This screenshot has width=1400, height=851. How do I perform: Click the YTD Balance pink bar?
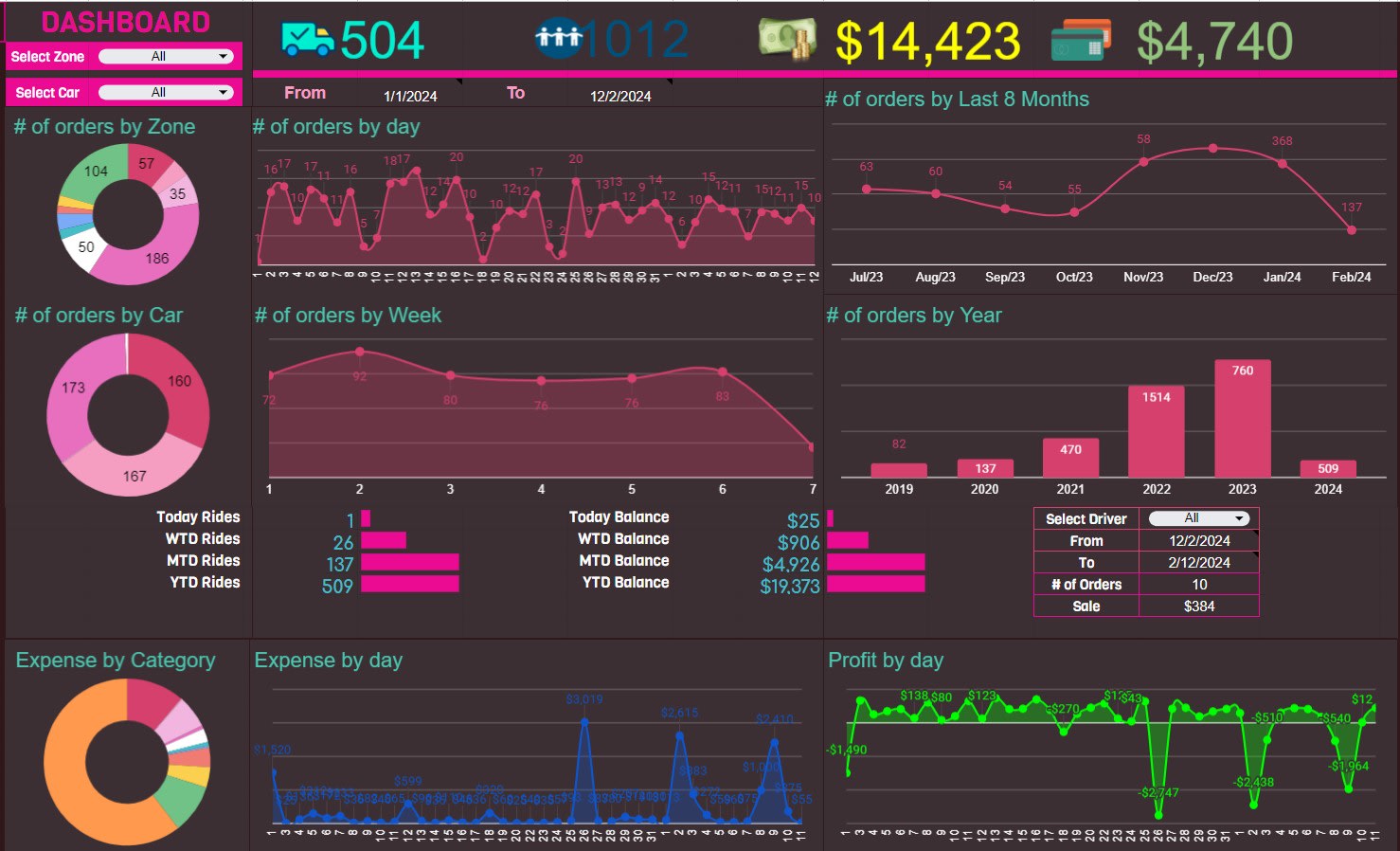pos(875,584)
